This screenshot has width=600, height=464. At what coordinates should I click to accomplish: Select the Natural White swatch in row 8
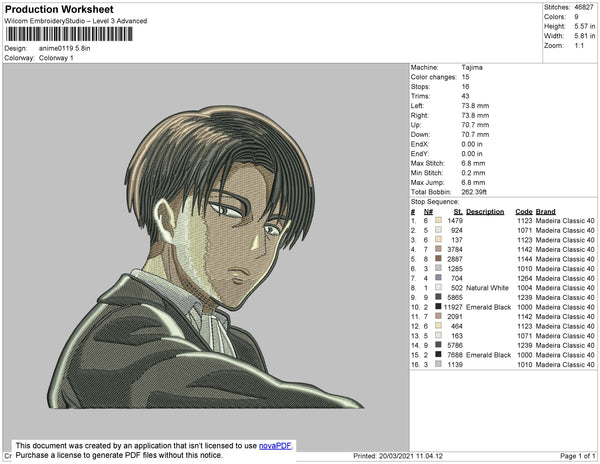click(439, 287)
